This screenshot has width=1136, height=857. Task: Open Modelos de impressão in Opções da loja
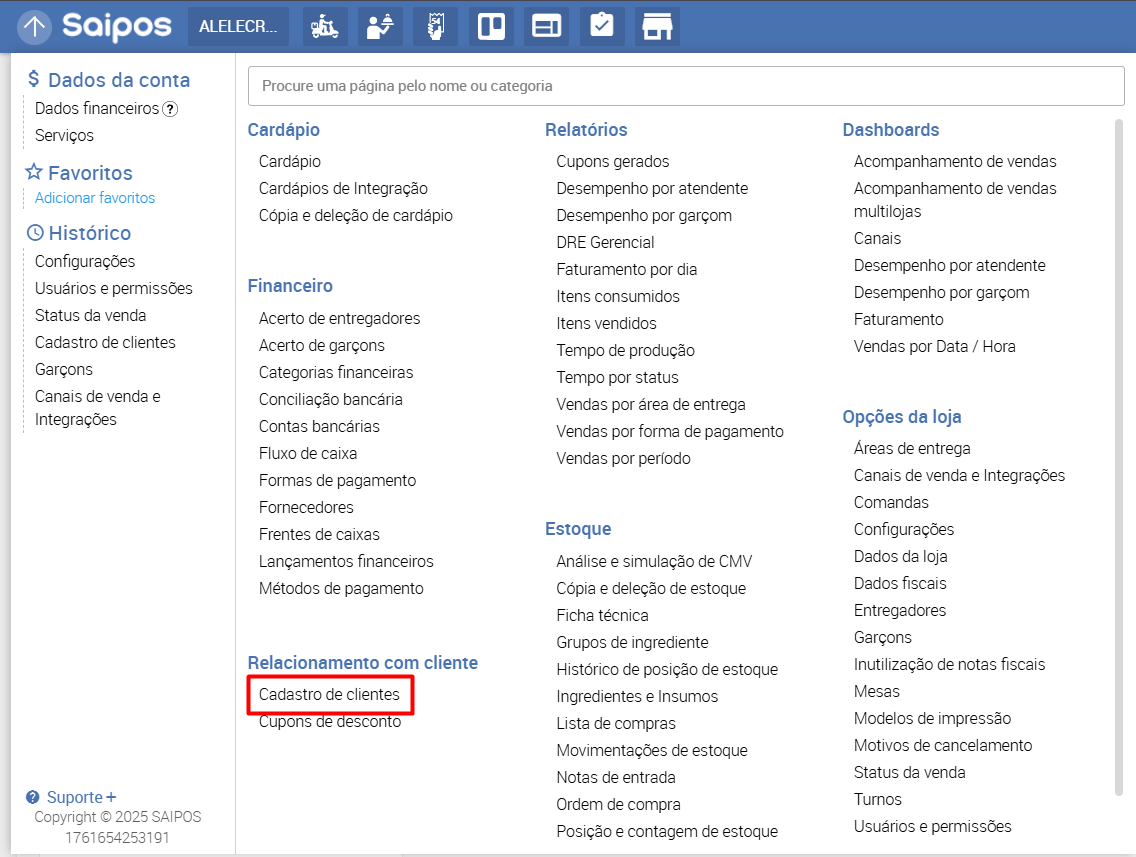tap(932, 718)
